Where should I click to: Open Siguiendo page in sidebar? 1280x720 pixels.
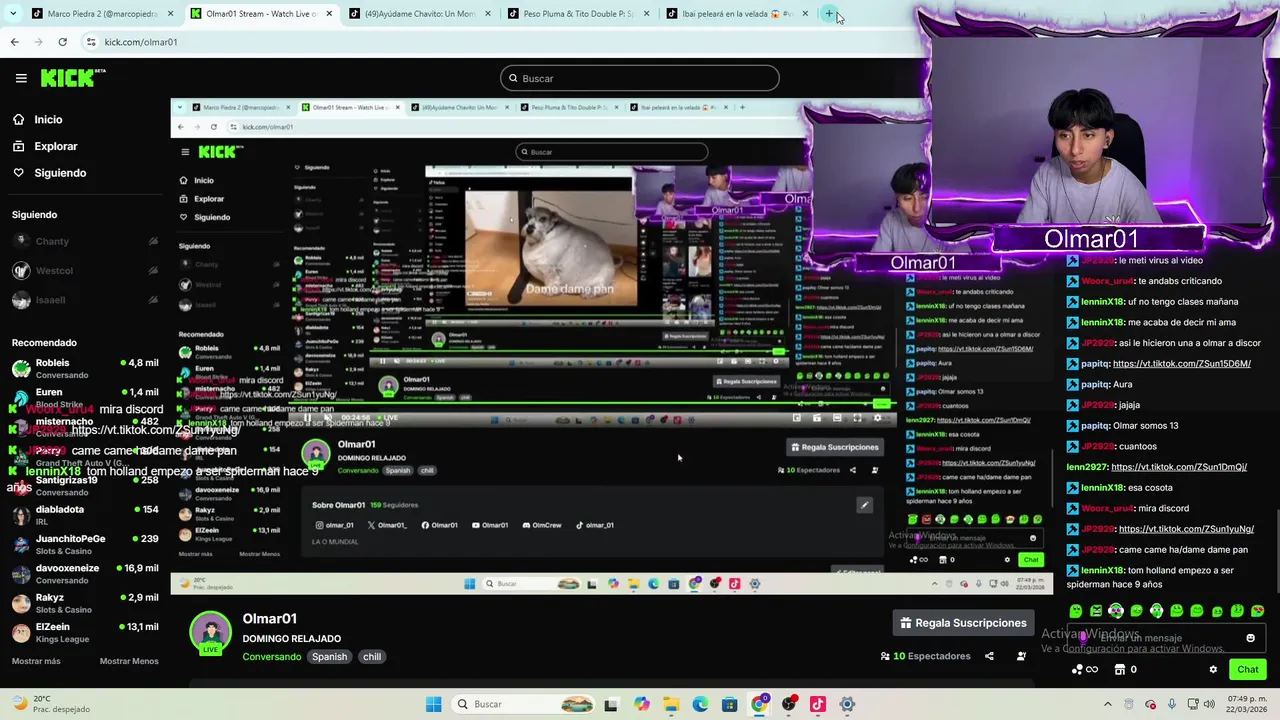coord(60,173)
